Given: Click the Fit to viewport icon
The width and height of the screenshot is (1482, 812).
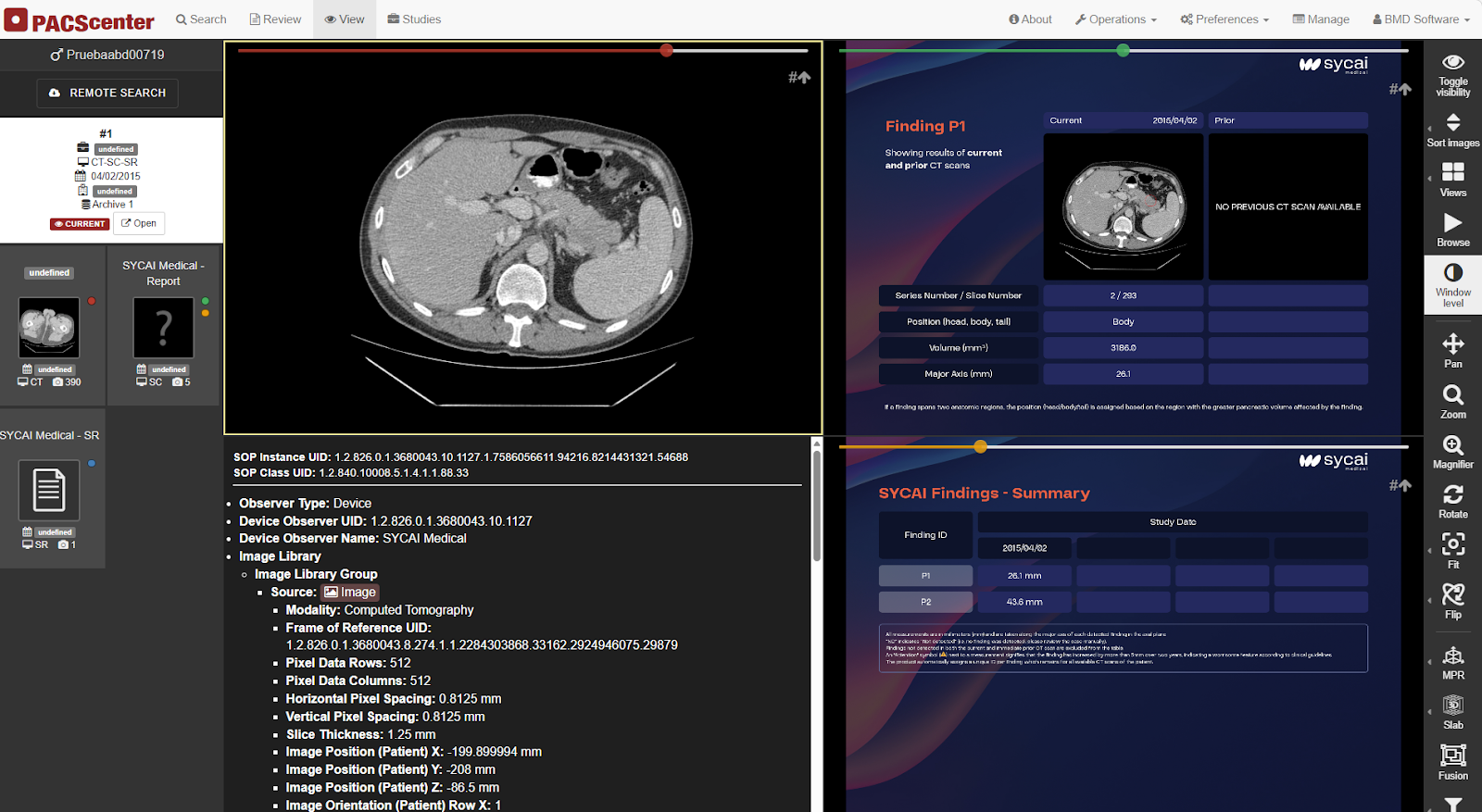Looking at the screenshot, I should coord(1452,552).
